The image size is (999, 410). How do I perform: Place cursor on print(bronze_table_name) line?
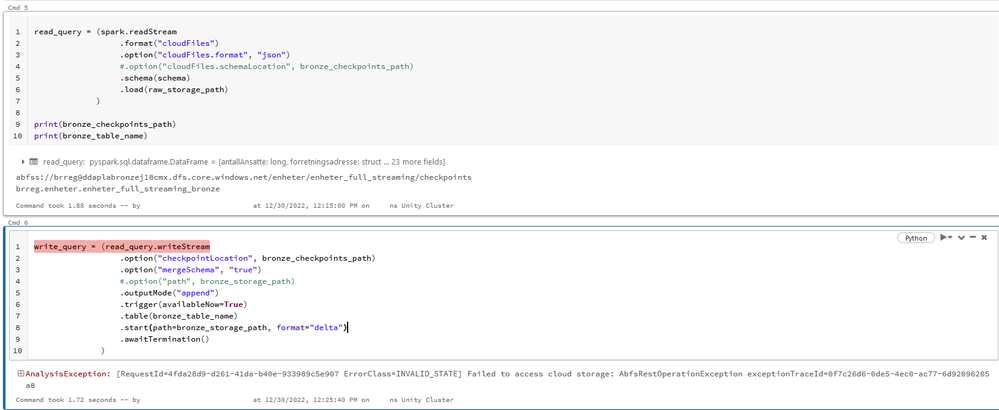(x=90, y=136)
